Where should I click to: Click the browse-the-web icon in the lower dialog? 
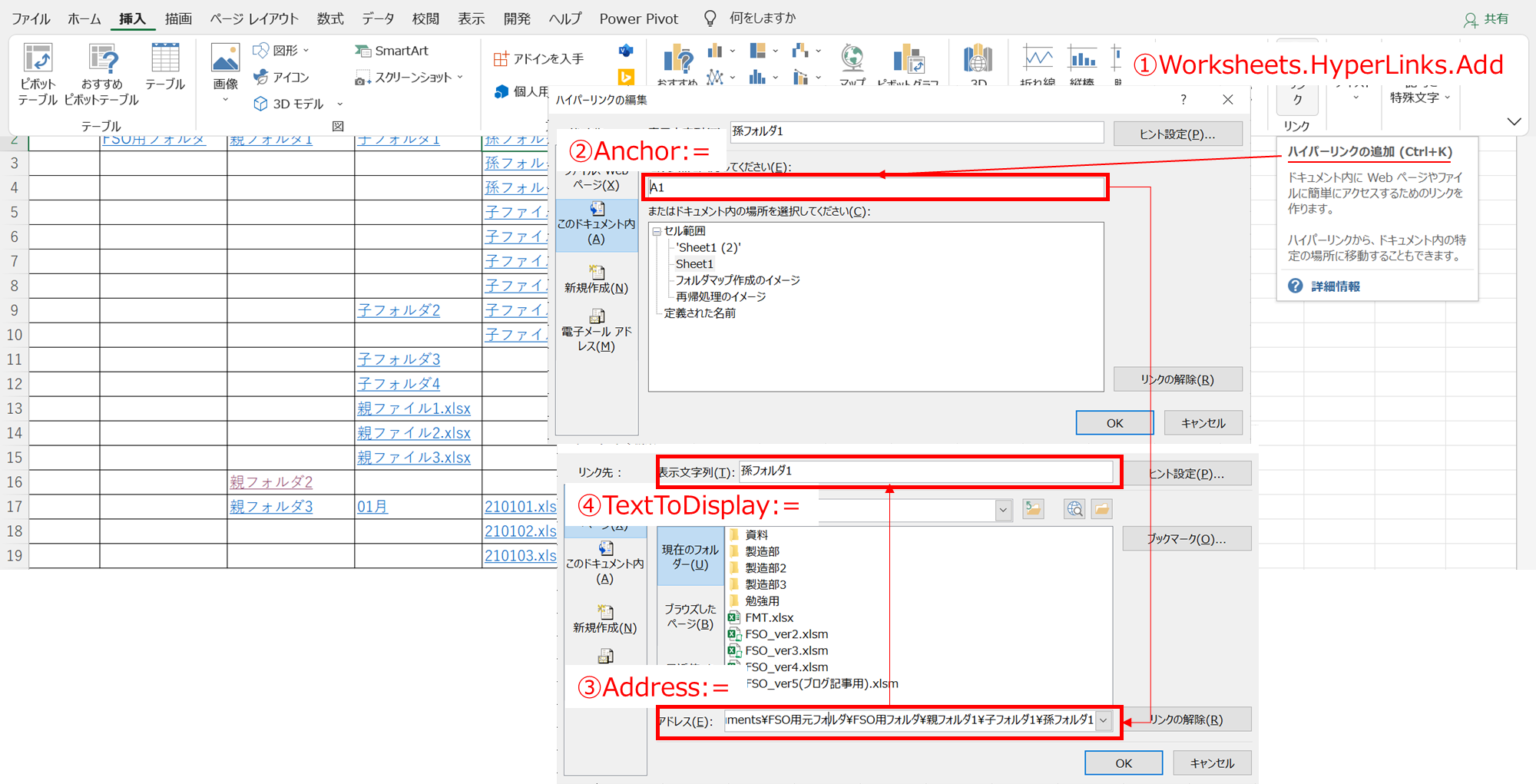coord(1075,509)
